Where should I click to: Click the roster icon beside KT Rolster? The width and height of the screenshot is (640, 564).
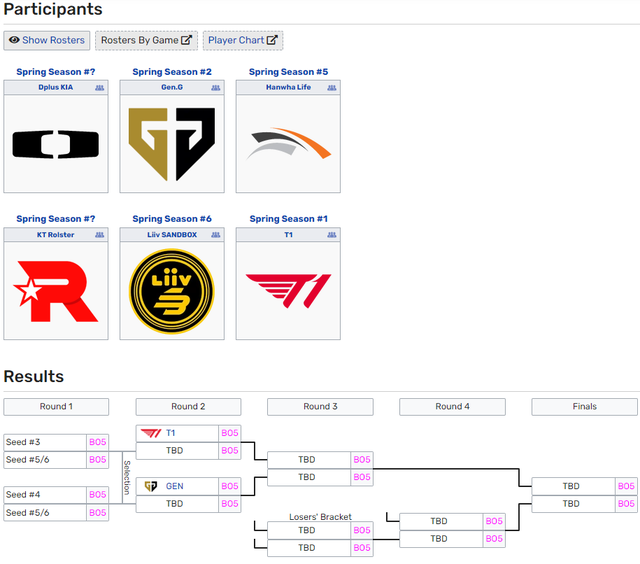[x=100, y=235]
